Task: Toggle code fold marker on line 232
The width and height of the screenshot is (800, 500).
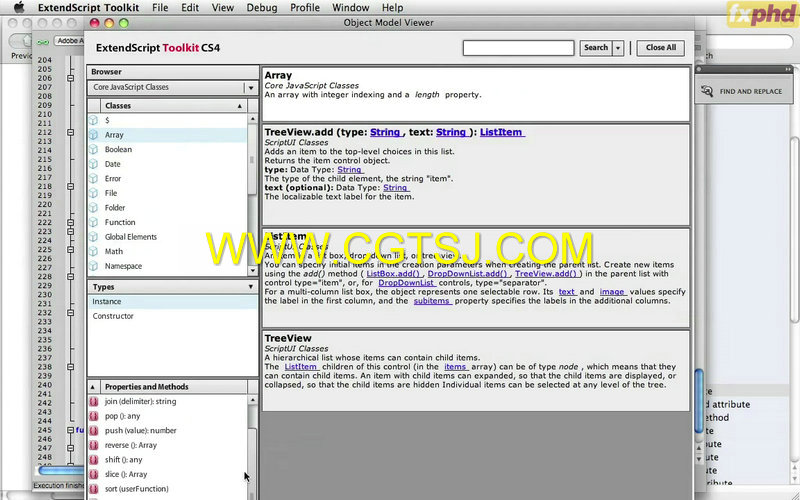Action: click(x=70, y=313)
